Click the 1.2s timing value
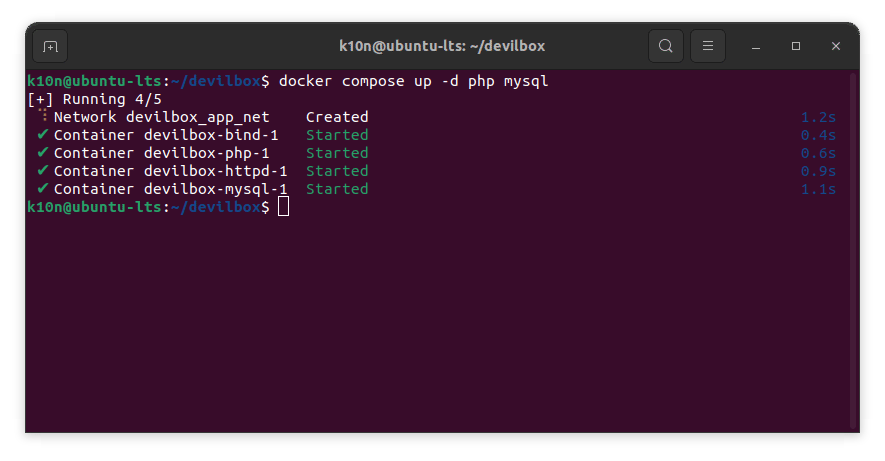 tap(818, 117)
